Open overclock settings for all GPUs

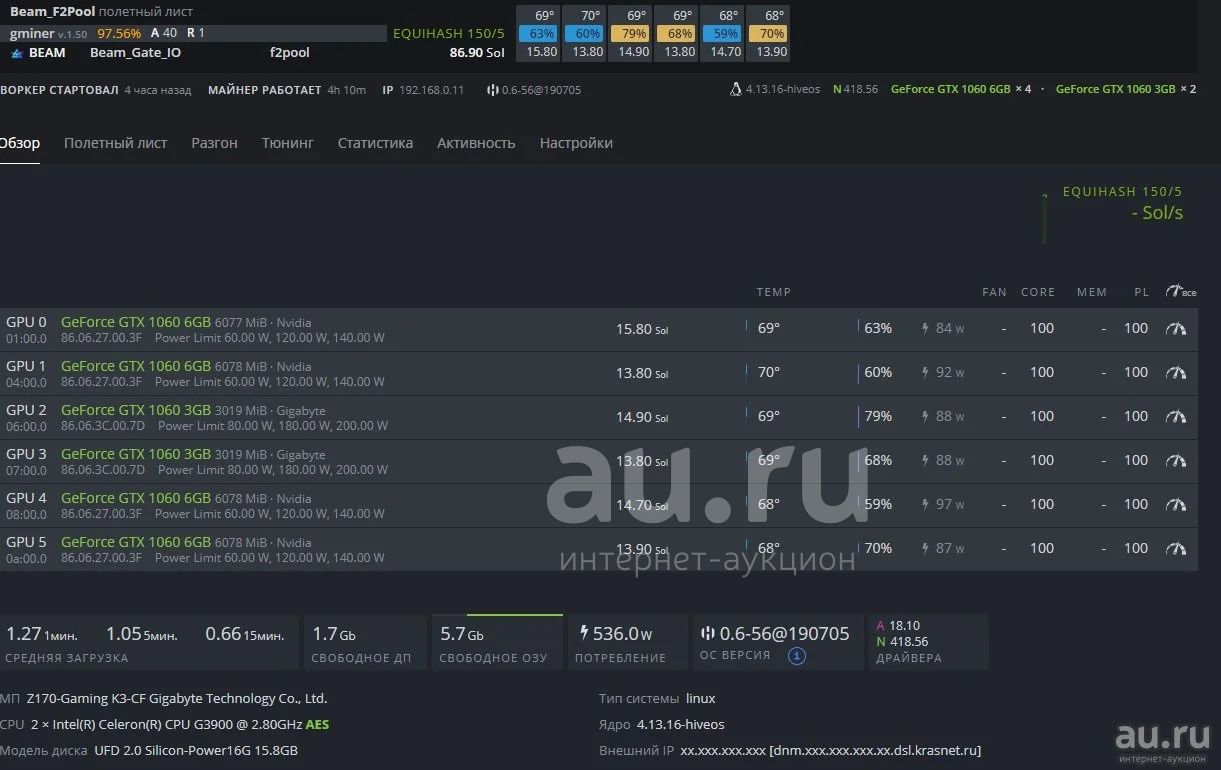pos(1181,291)
